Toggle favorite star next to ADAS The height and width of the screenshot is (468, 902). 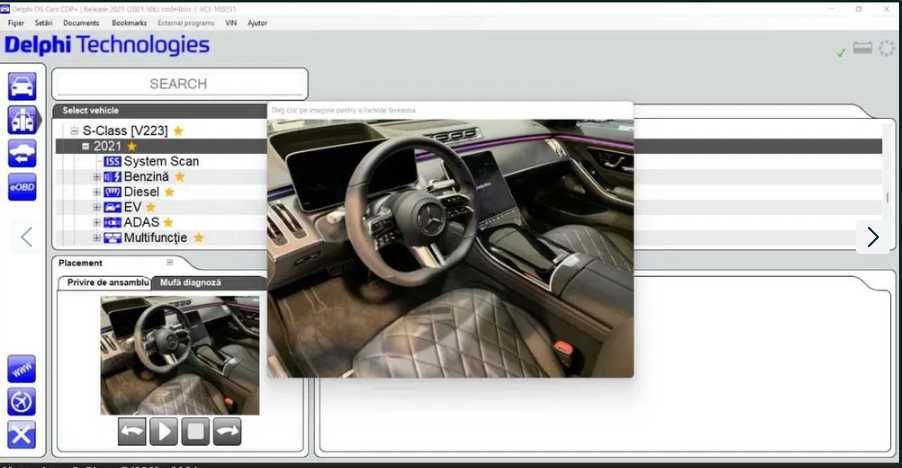tap(168, 222)
